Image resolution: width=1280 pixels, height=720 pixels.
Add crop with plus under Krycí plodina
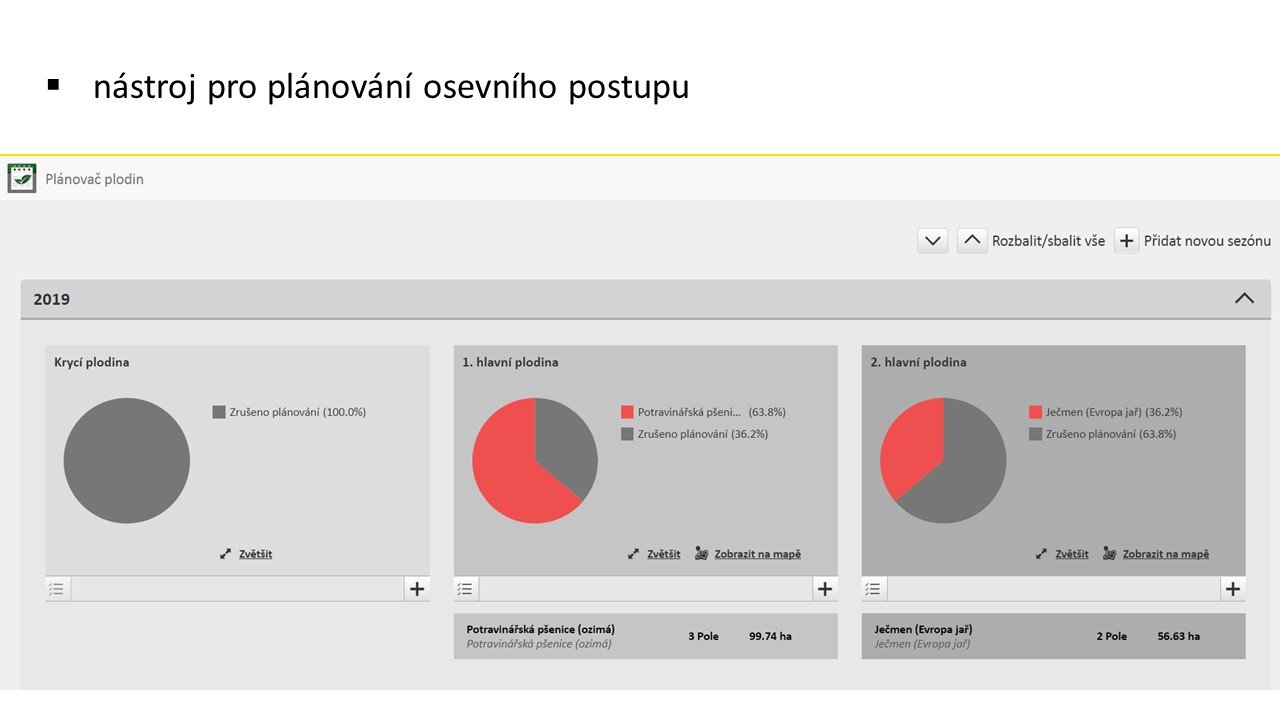(x=417, y=589)
